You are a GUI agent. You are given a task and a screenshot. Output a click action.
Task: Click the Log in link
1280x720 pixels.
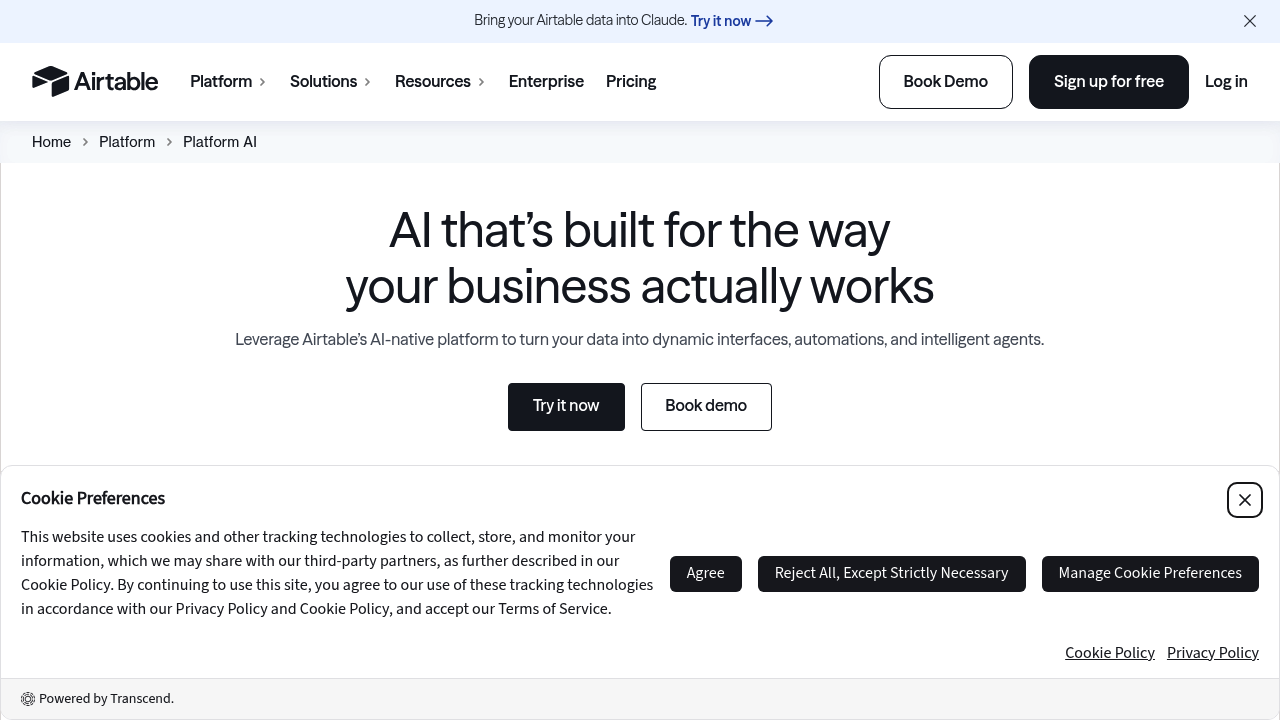point(1226,82)
